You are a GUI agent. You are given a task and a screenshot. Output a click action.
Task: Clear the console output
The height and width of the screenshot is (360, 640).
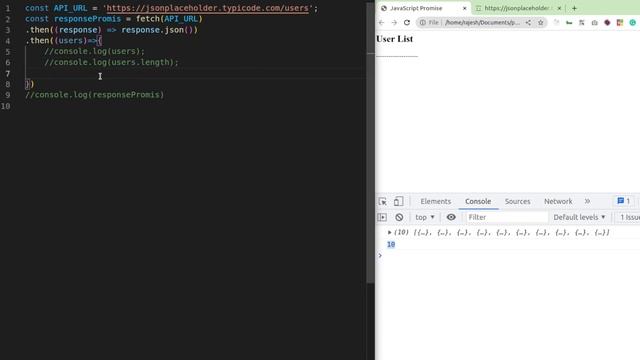399,217
